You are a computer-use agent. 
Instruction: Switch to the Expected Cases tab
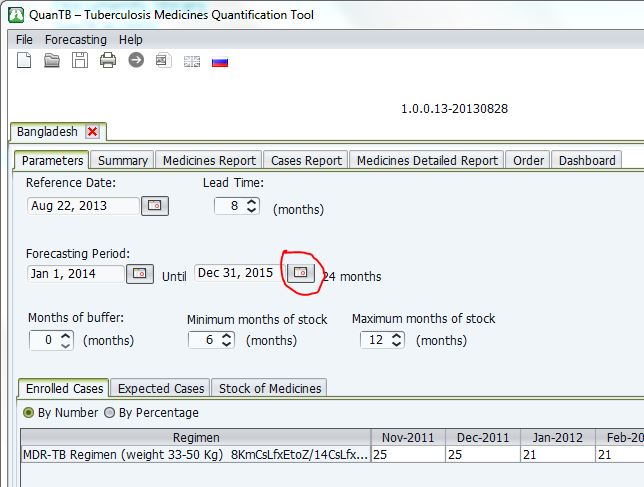point(161,388)
